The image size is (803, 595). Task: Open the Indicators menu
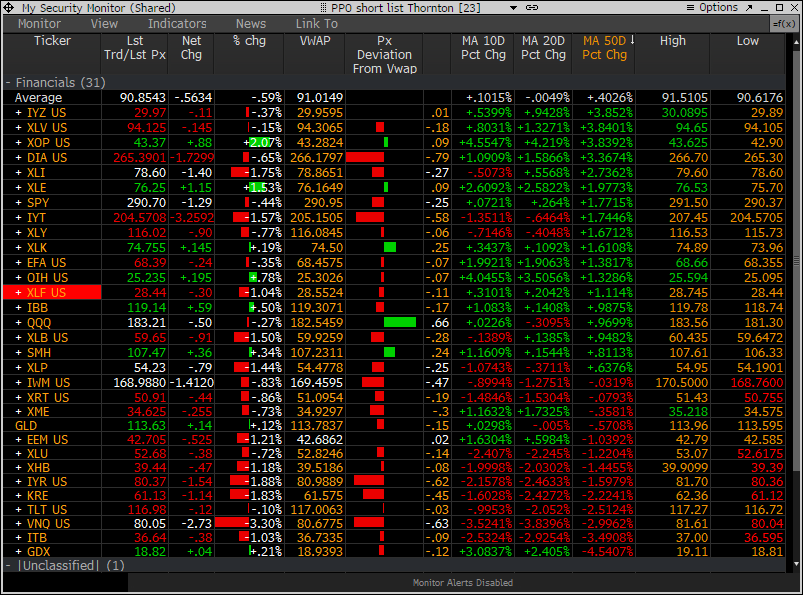[x=177, y=24]
